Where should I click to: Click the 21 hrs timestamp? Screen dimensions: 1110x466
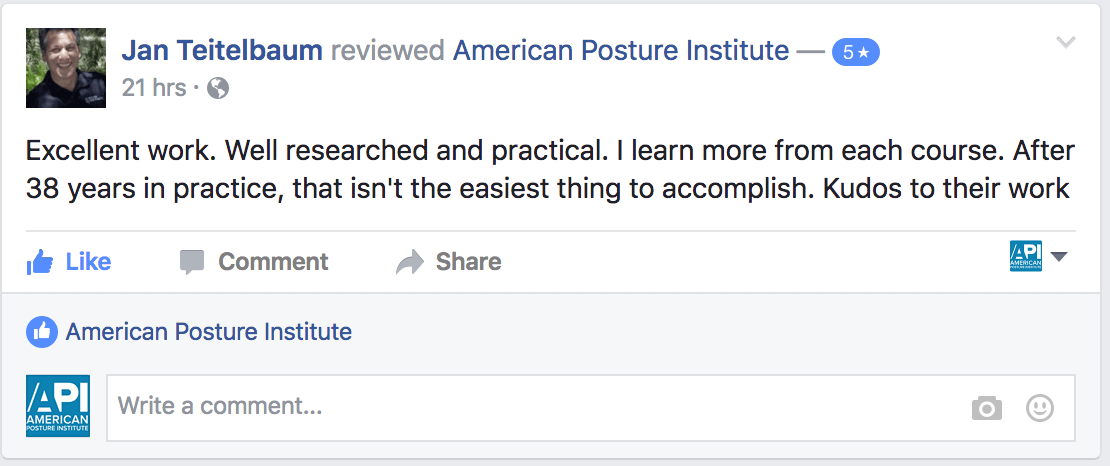[154, 88]
